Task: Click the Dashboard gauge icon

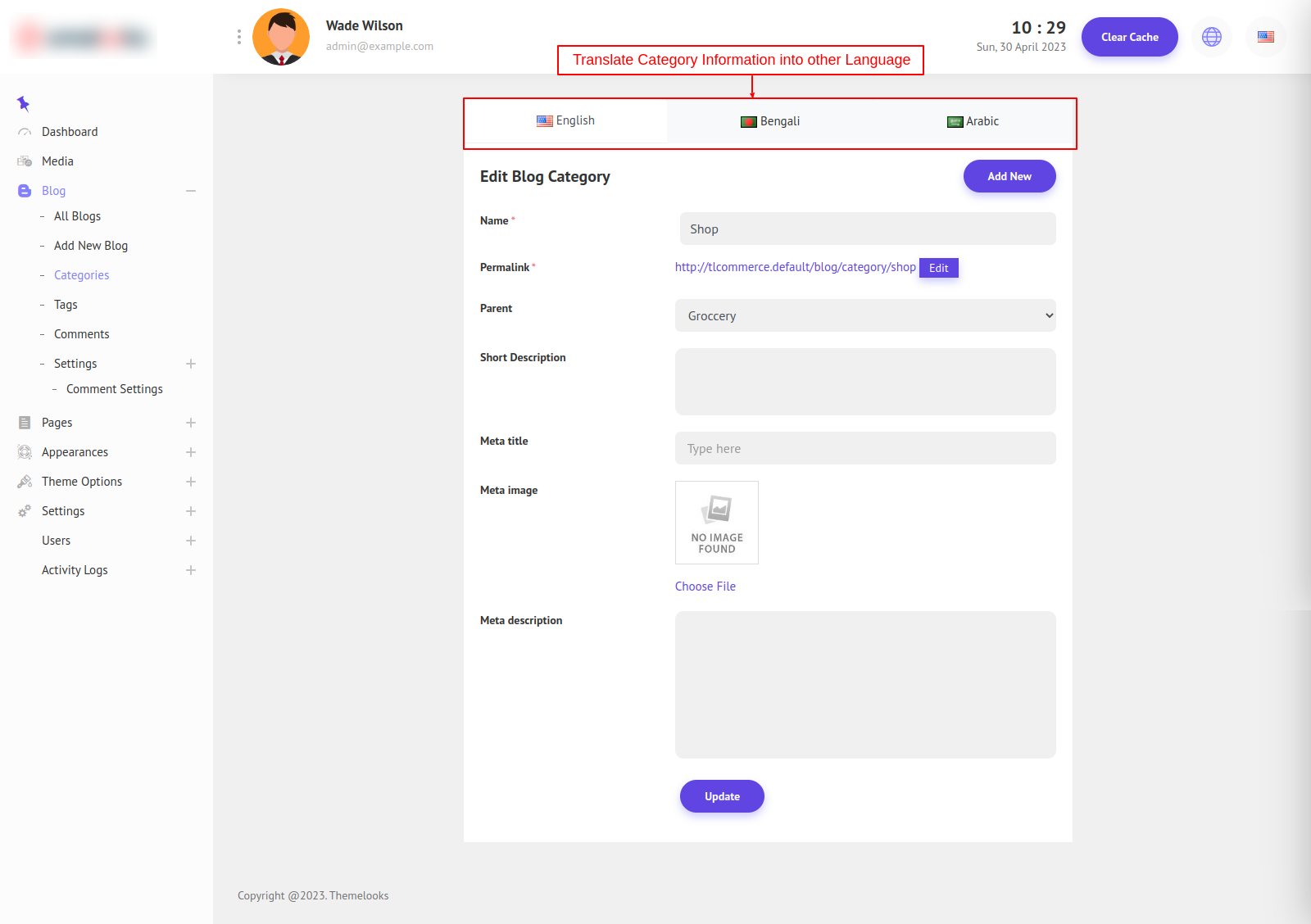Action: (25, 132)
